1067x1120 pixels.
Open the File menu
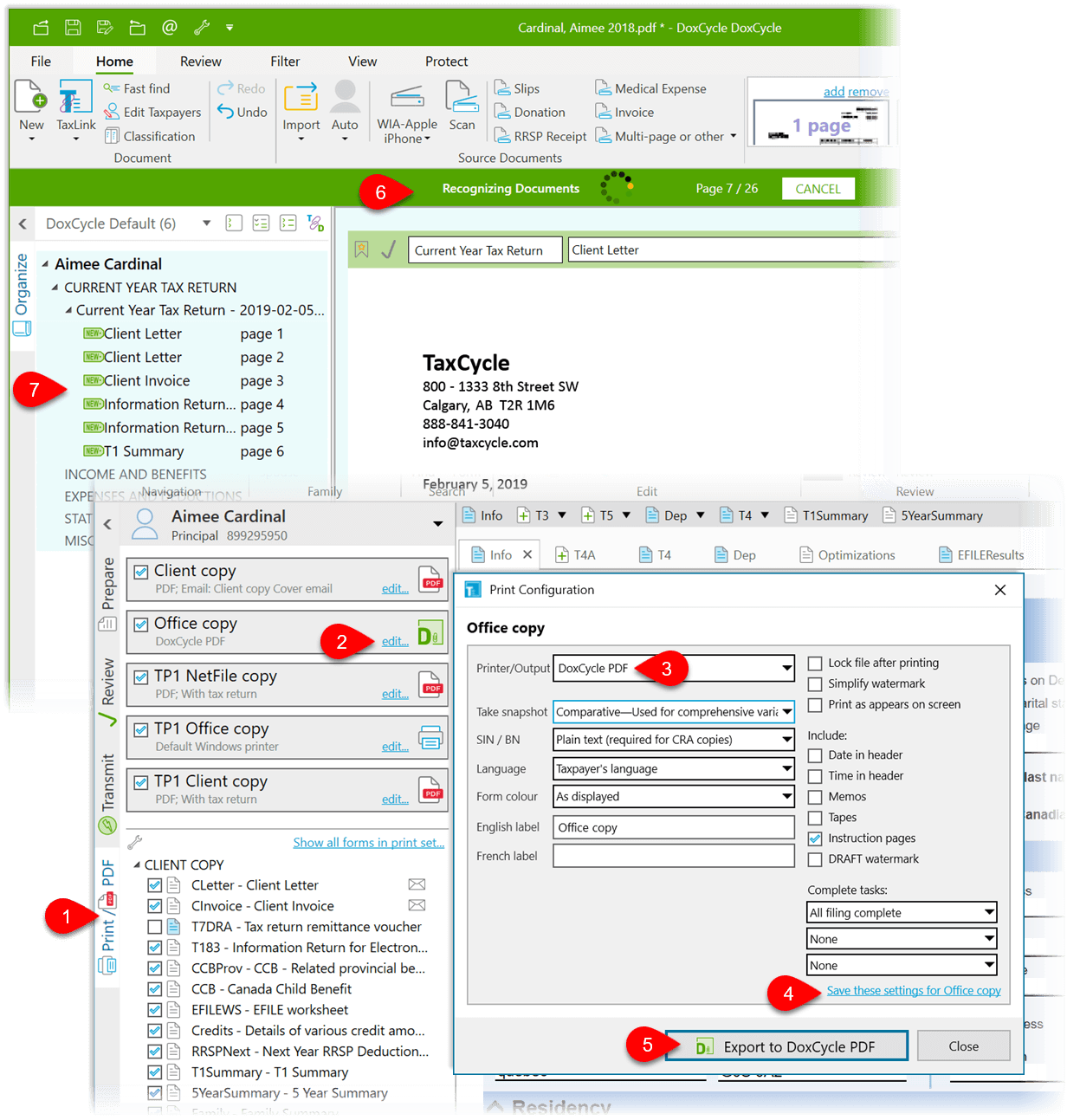41,62
